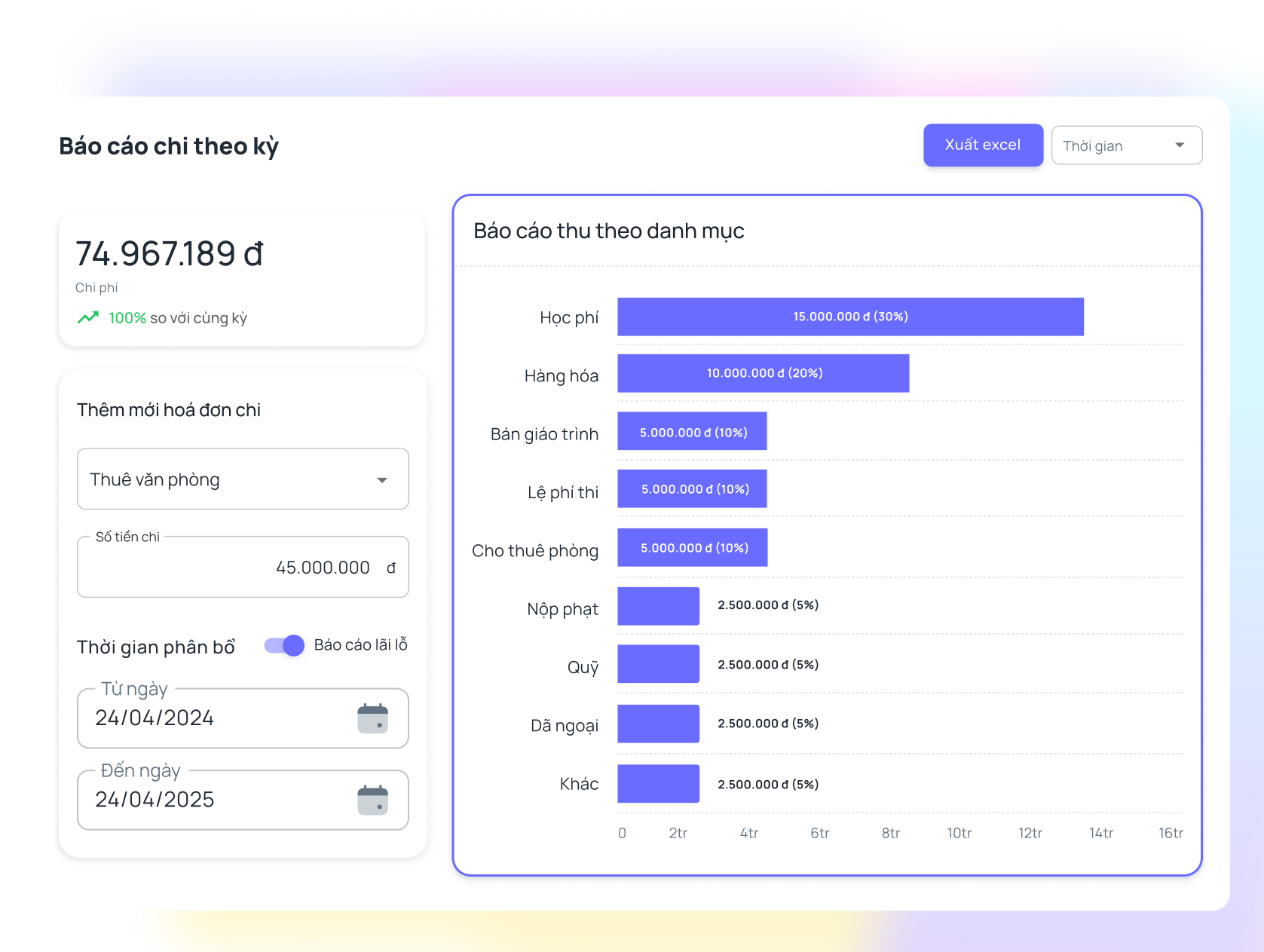Click the Khác bar in the chart

[x=658, y=784]
